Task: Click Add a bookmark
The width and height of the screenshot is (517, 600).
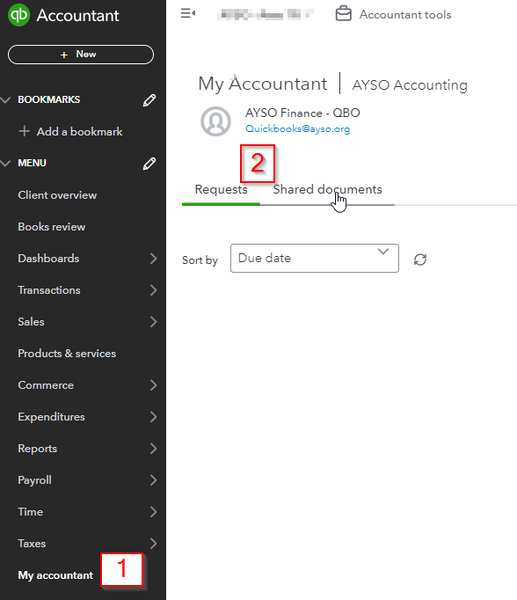Action: [x=70, y=132]
